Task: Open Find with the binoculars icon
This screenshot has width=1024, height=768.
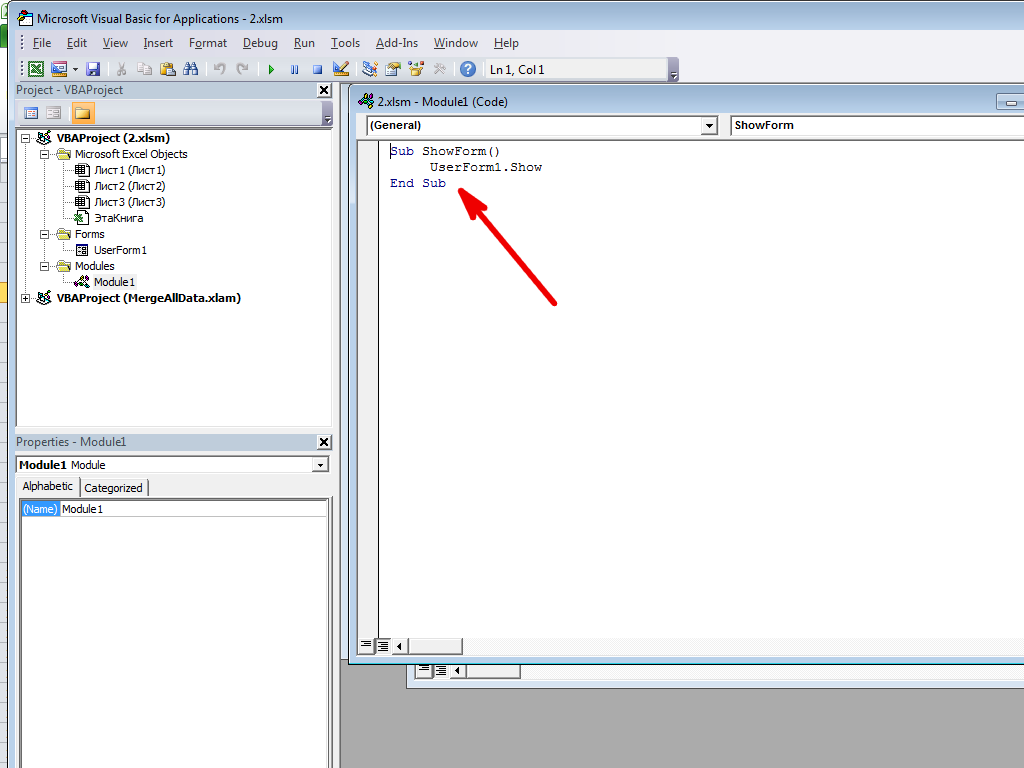Action: coord(191,69)
